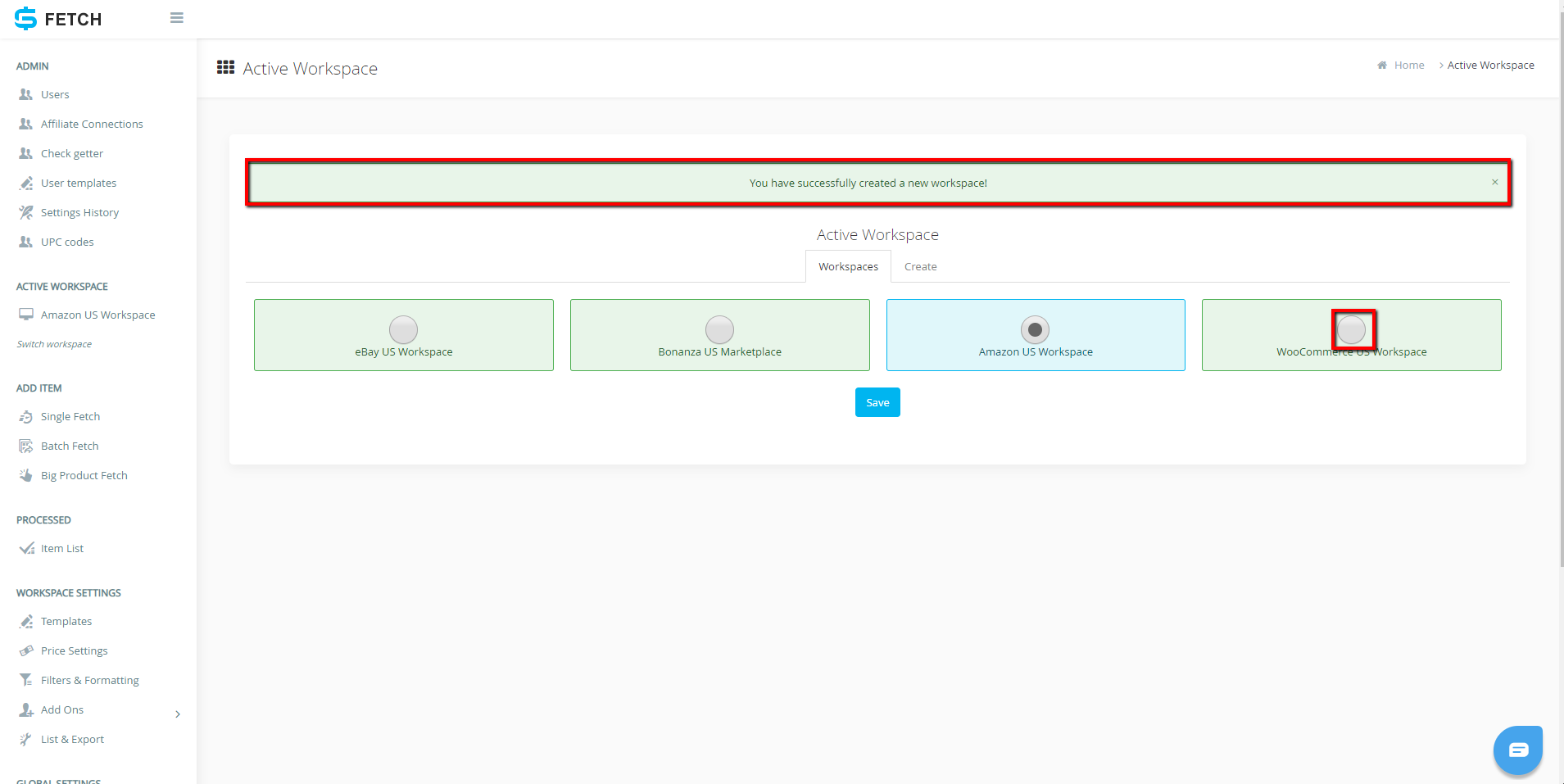
Task: Switch to the Create tab
Action: (920, 266)
